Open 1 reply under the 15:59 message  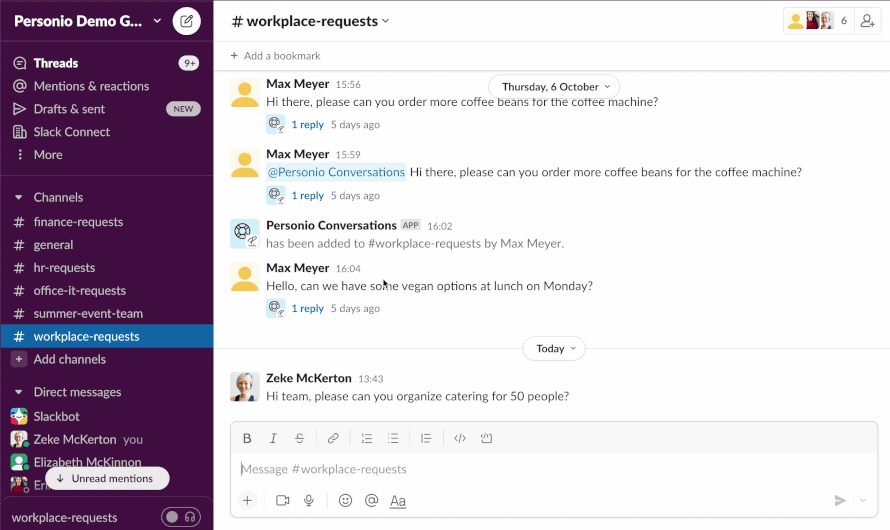point(307,196)
